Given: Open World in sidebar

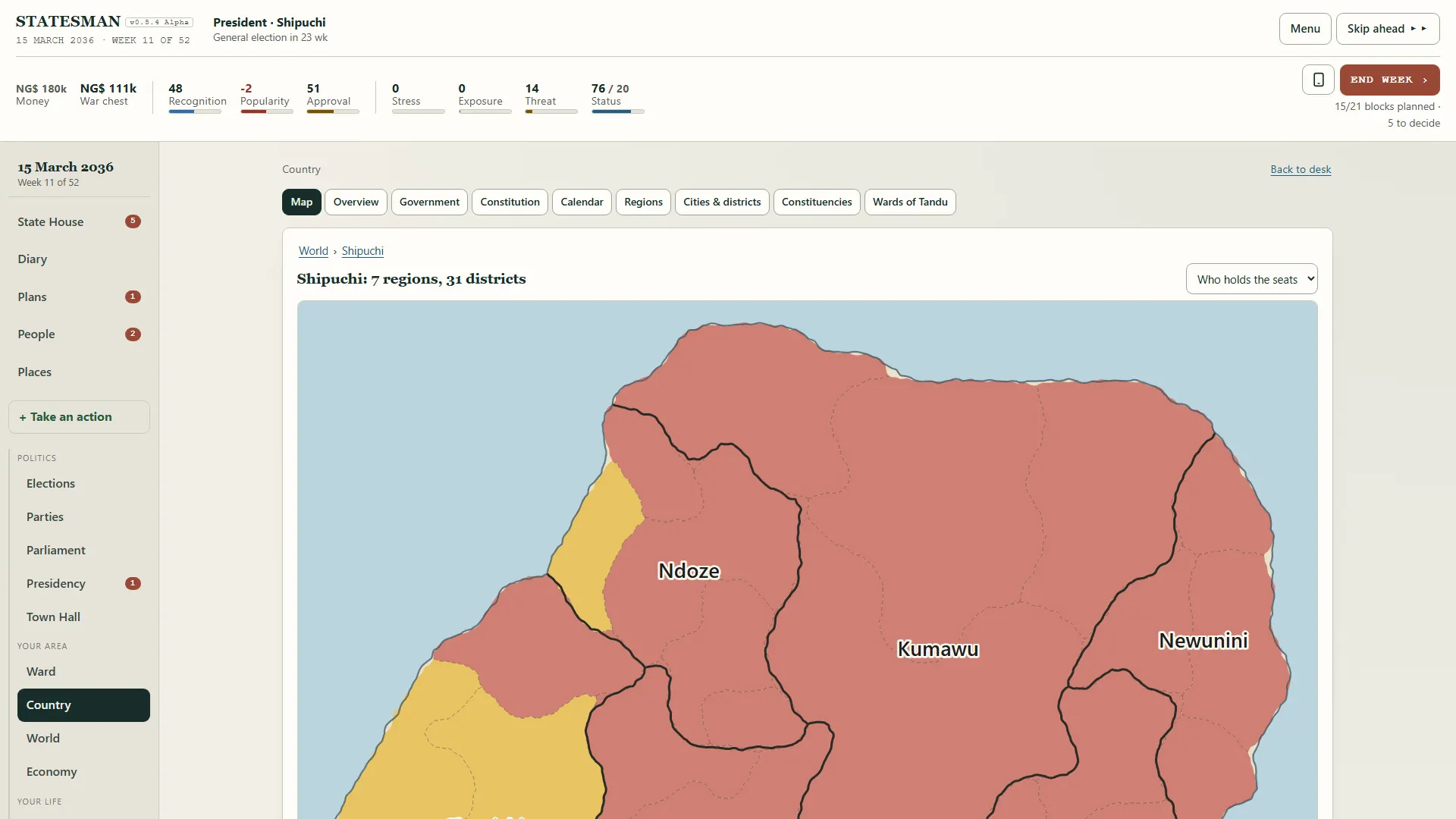Looking at the screenshot, I should click(x=83, y=739).
